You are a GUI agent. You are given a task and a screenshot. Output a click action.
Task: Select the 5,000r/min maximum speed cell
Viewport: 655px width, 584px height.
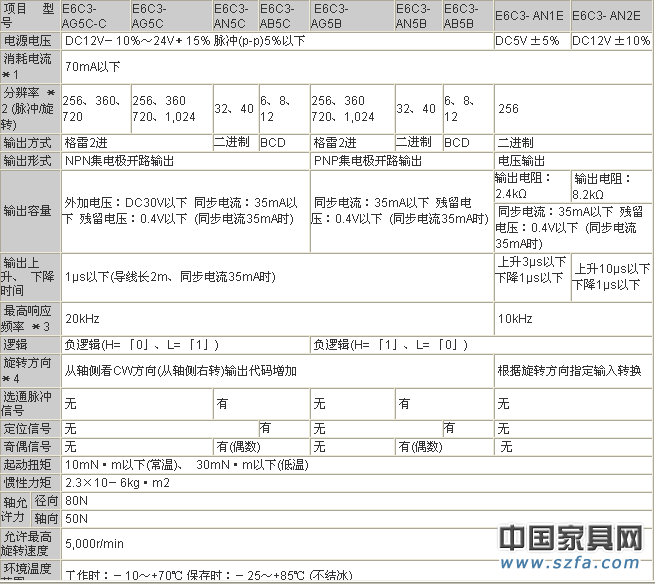[x=95, y=543]
